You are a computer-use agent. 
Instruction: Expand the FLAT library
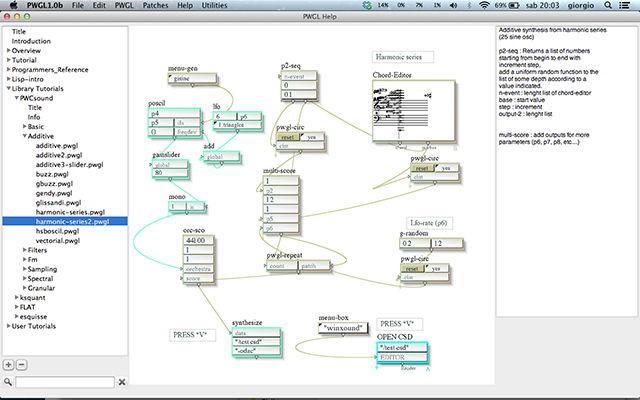pyautogui.click(x=17, y=307)
